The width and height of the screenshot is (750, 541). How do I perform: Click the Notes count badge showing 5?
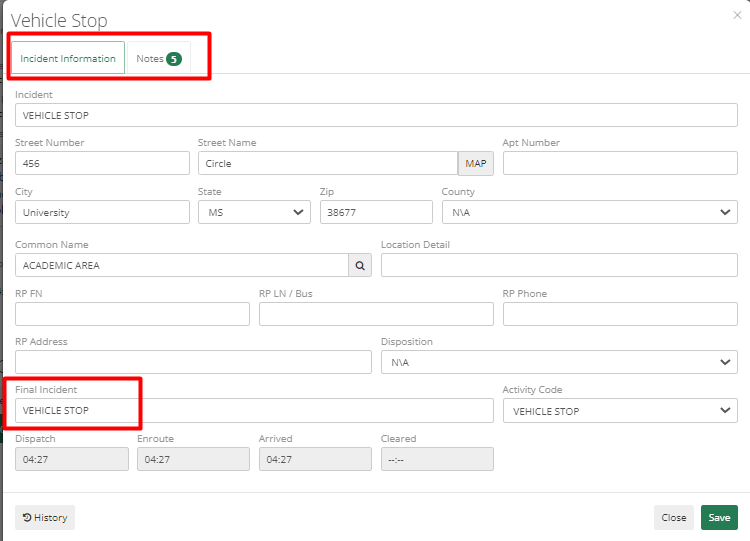pos(174,59)
